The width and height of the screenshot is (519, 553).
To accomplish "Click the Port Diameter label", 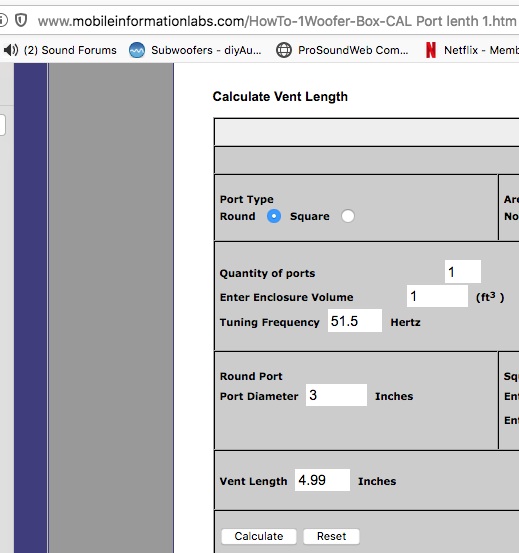I will tap(259, 396).
